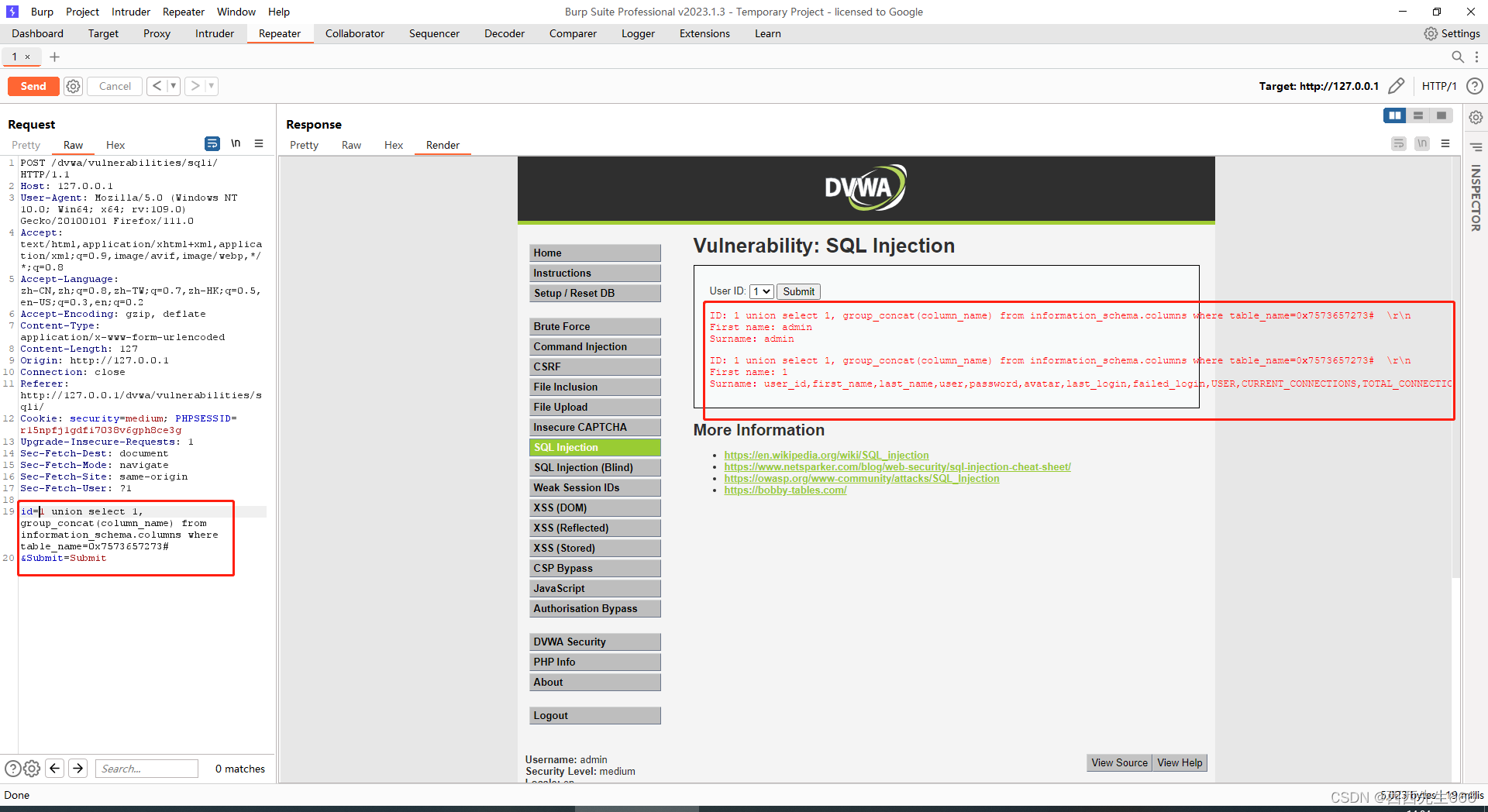Viewport: 1488px width, 812px height.
Task: Open DVWA SQL Injection (Blind) page
Action: pos(595,467)
